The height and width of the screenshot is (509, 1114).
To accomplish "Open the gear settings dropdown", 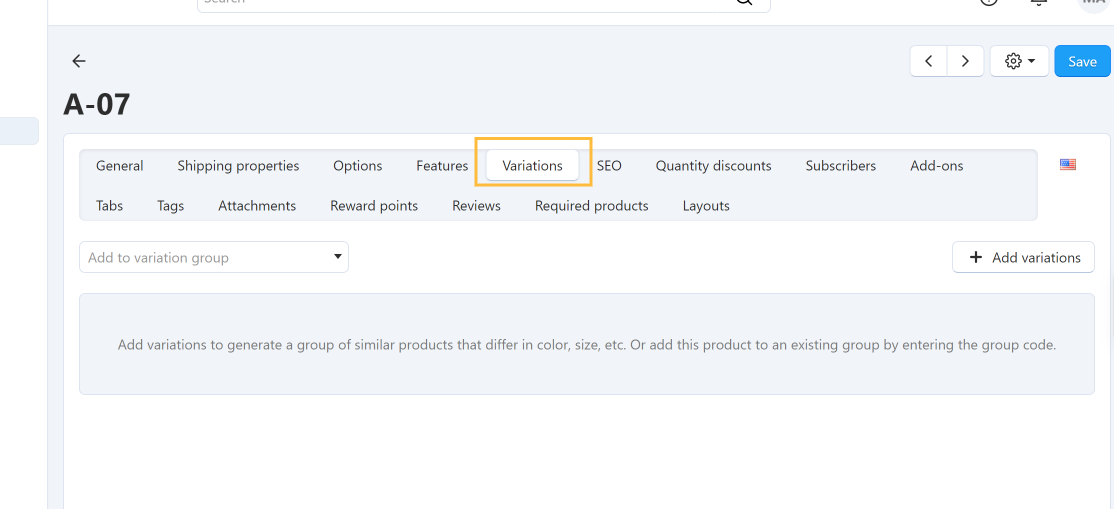I will (1020, 61).
